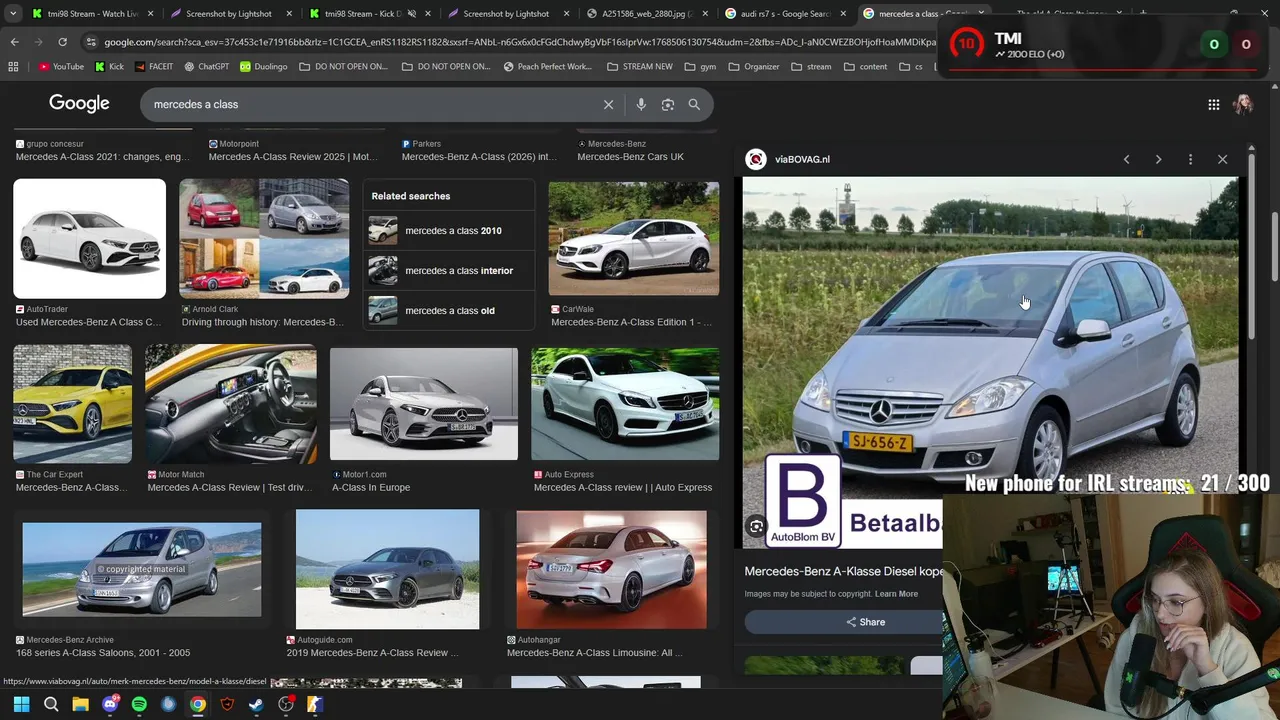1280x720 pixels.
Task: Open the Autoguide.com 2019 A-Class thumbnail
Action: (387, 569)
